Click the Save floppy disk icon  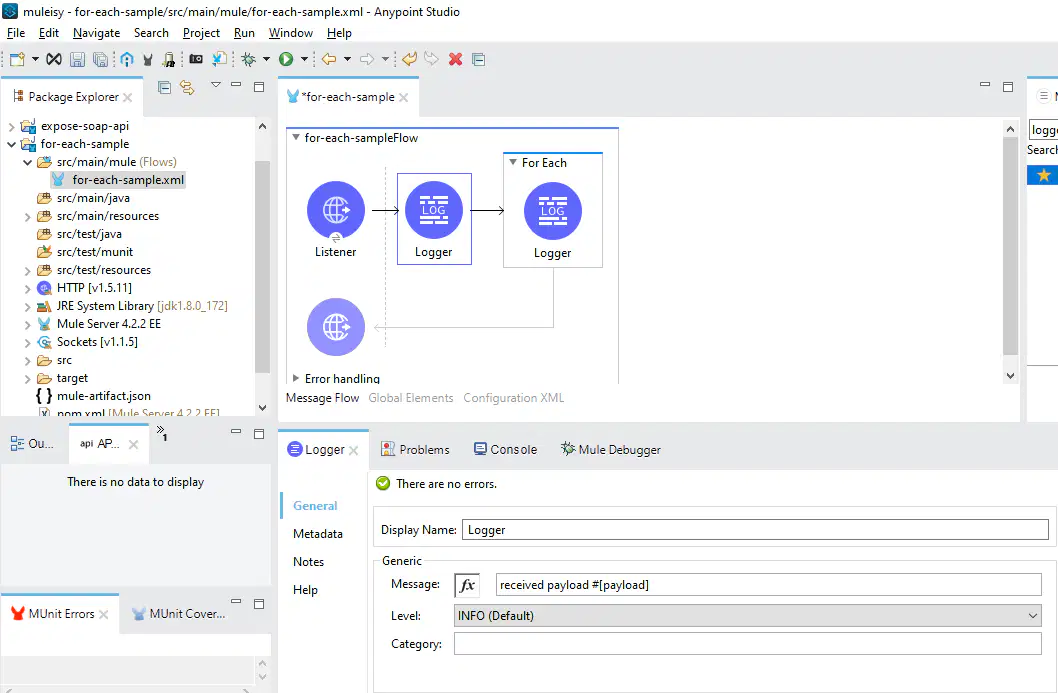point(78,59)
